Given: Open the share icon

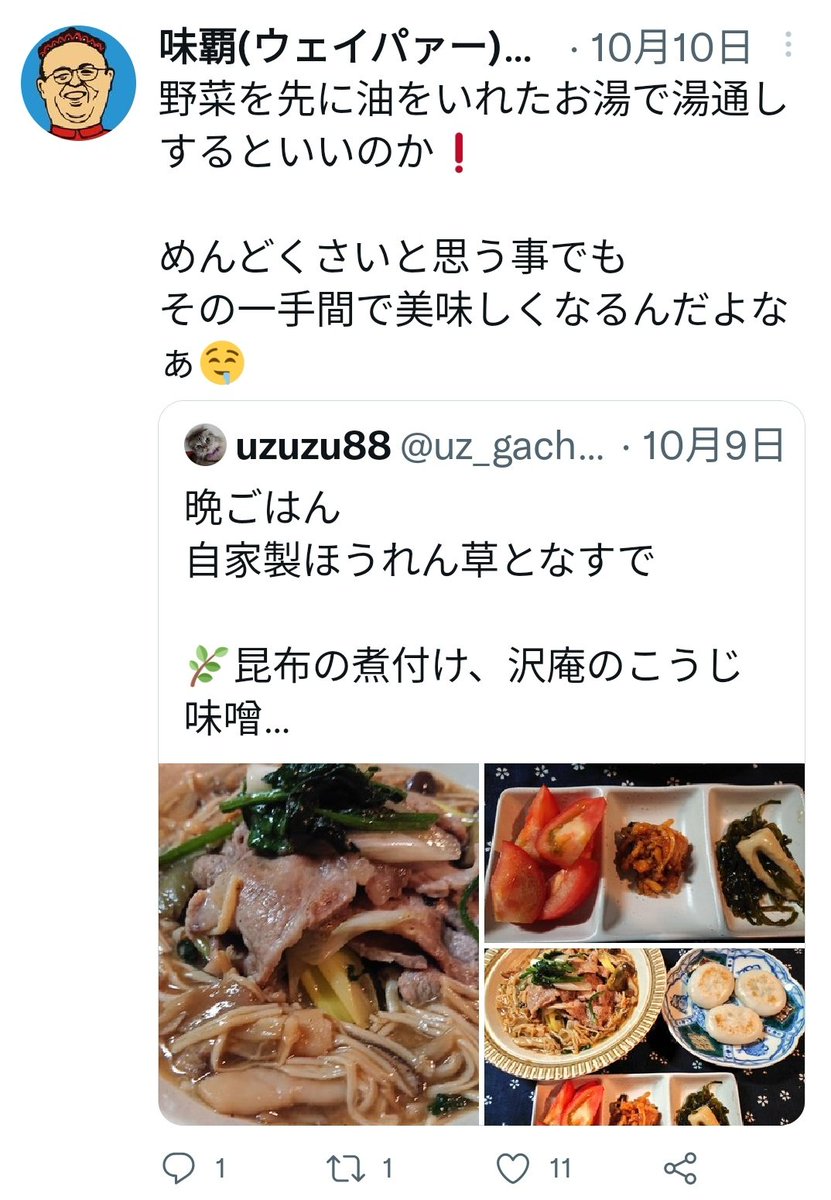Looking at the screenshot, I should pyautogui.click(x=680, y=1167).
